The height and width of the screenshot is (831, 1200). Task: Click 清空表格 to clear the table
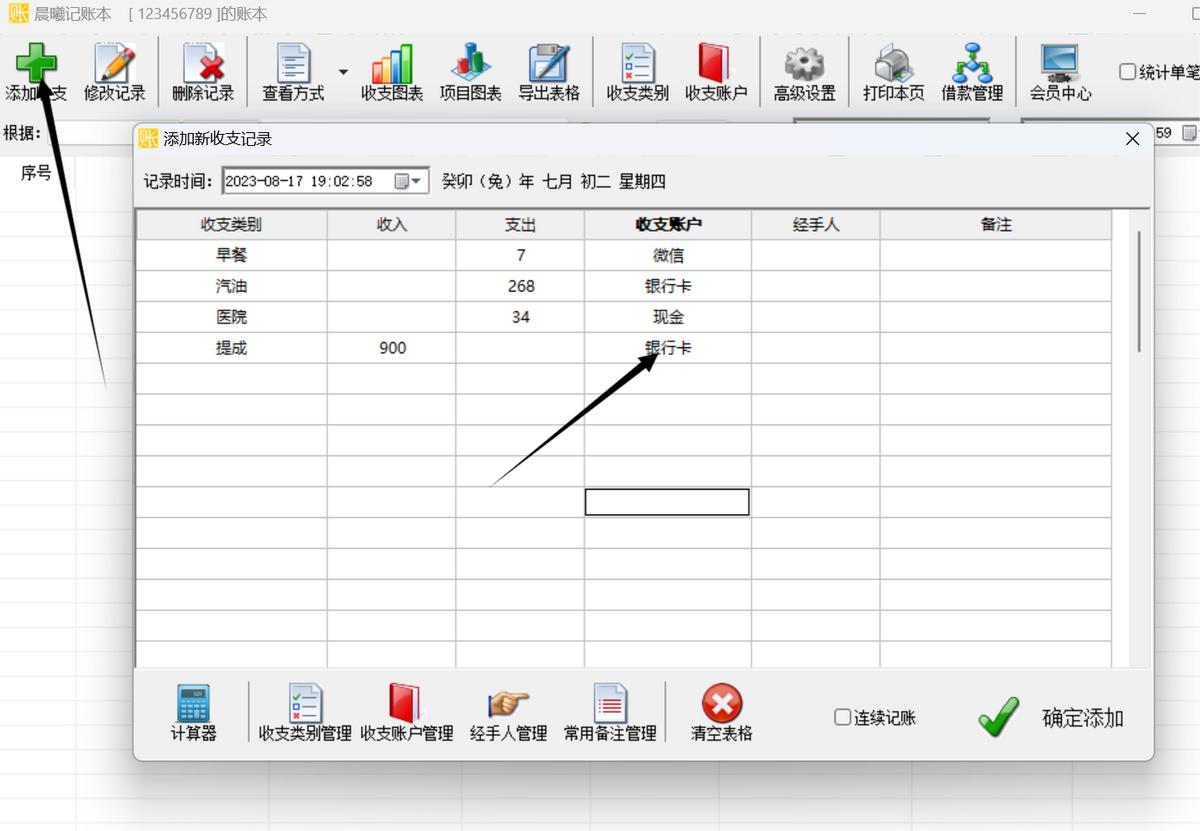[x=723, y=710]
